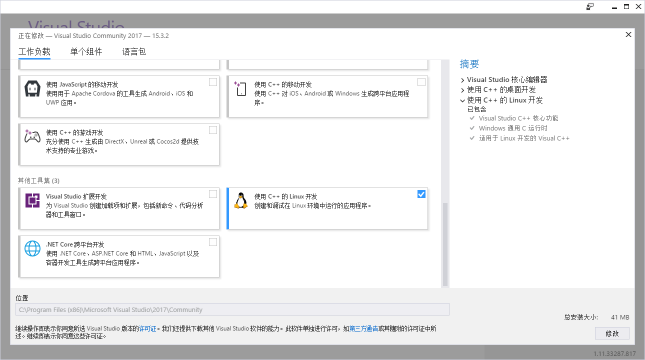Click the 41 MB total install size value

tap(620, 317)
